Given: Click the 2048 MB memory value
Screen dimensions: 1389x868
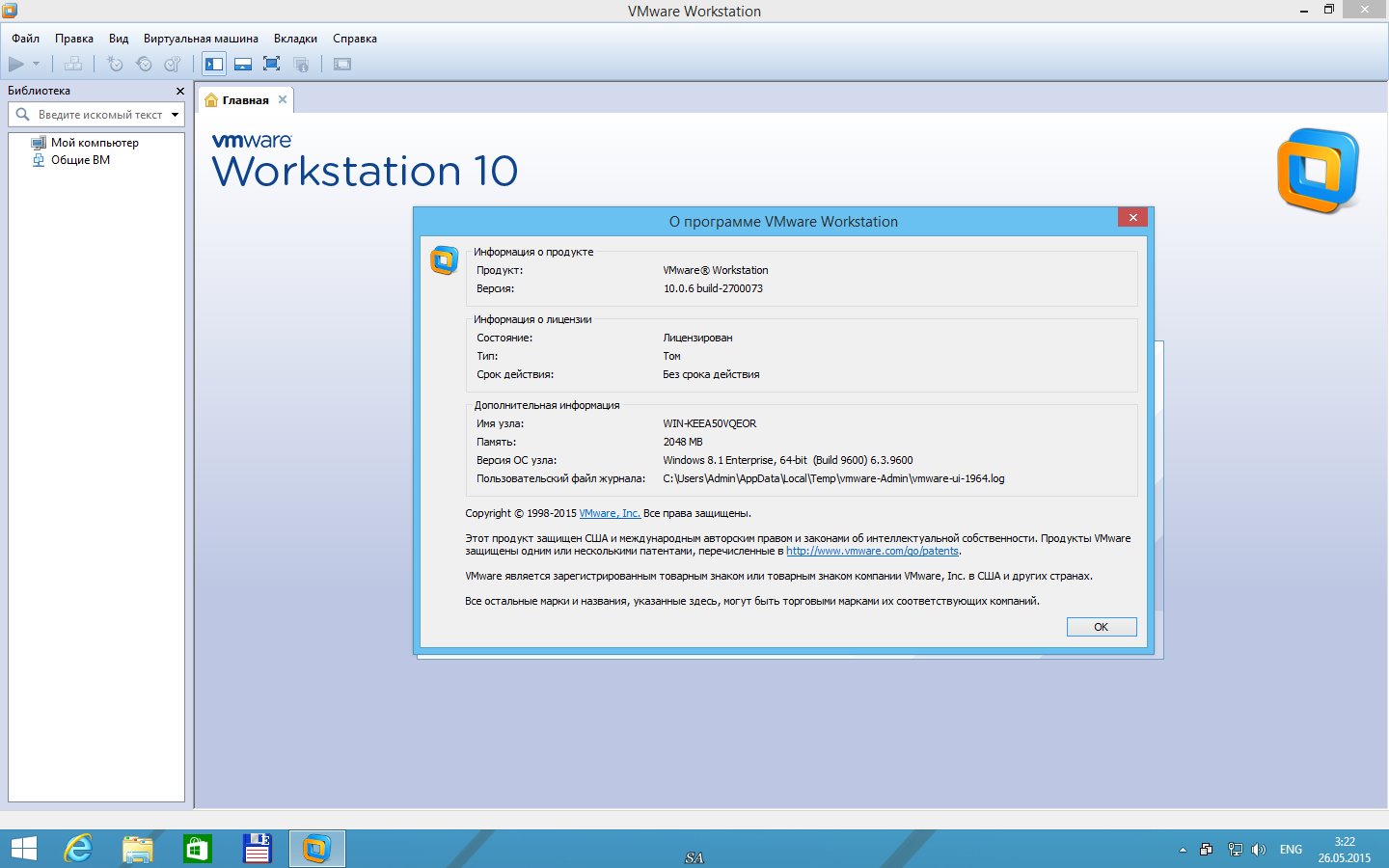Looking at the screenshot, I should (683, 442).
